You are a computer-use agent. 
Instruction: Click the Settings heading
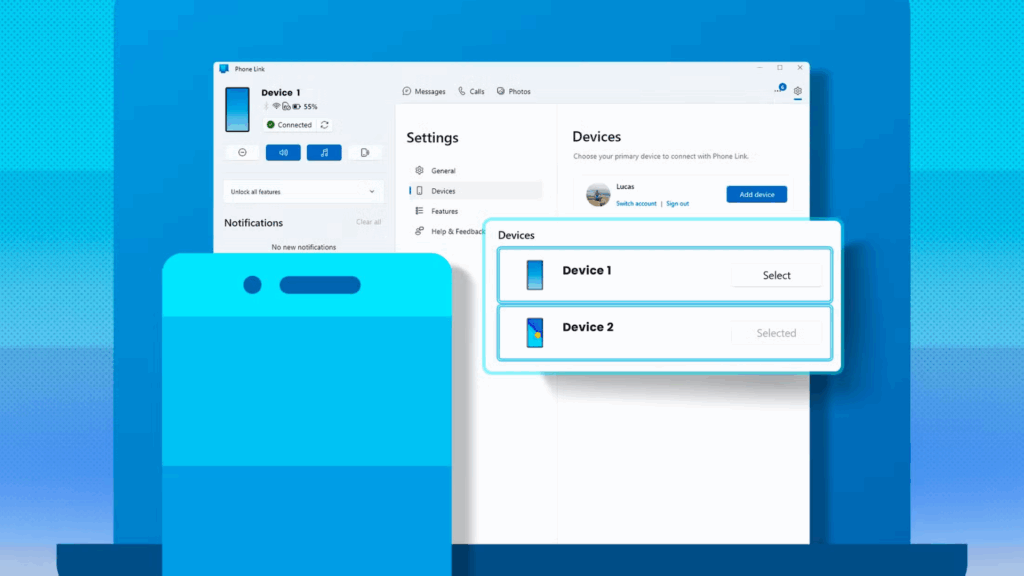pyautogui.click(x=432, y=138)
